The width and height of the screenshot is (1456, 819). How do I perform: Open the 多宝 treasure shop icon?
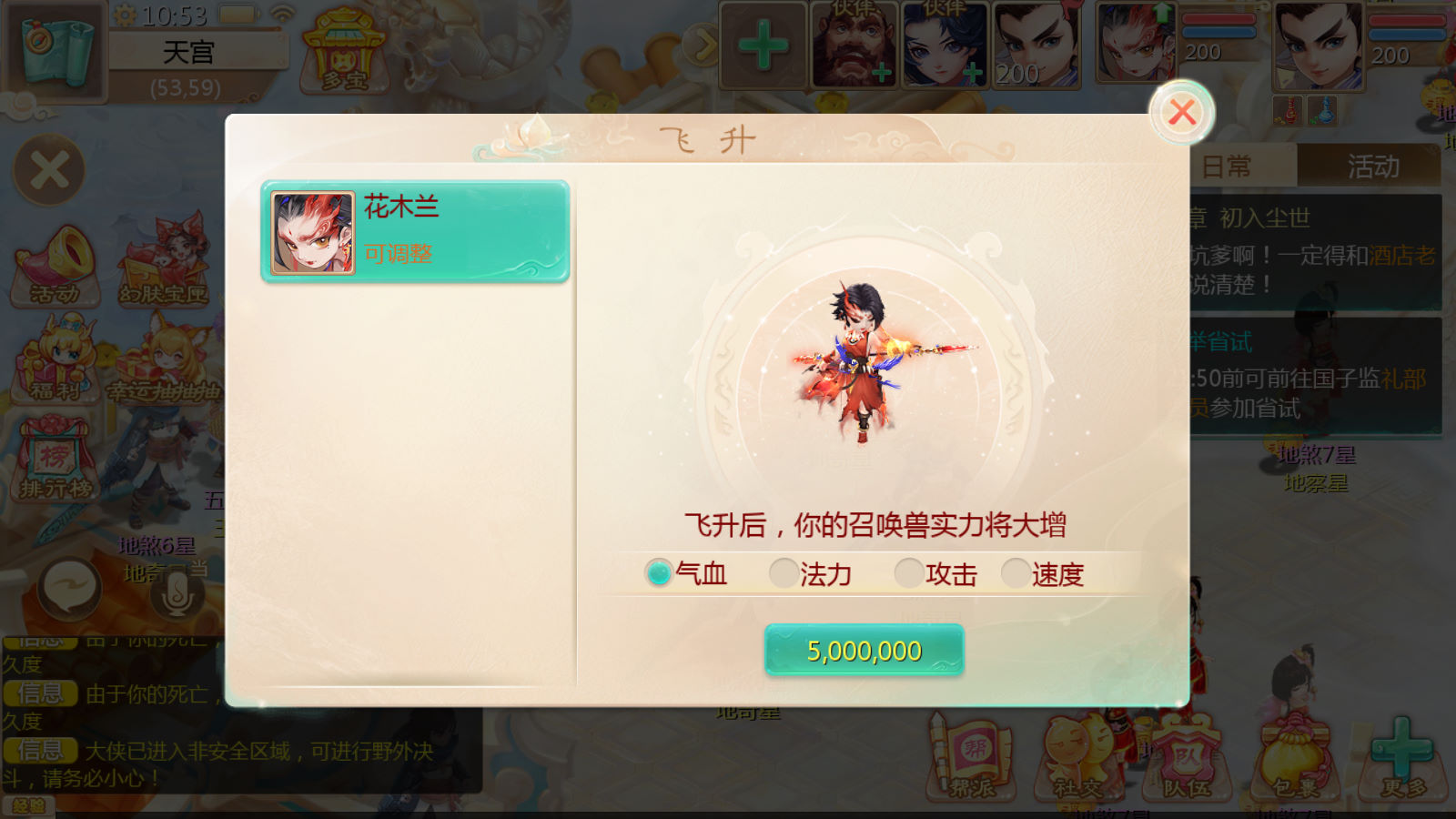[x=344, y=50]
